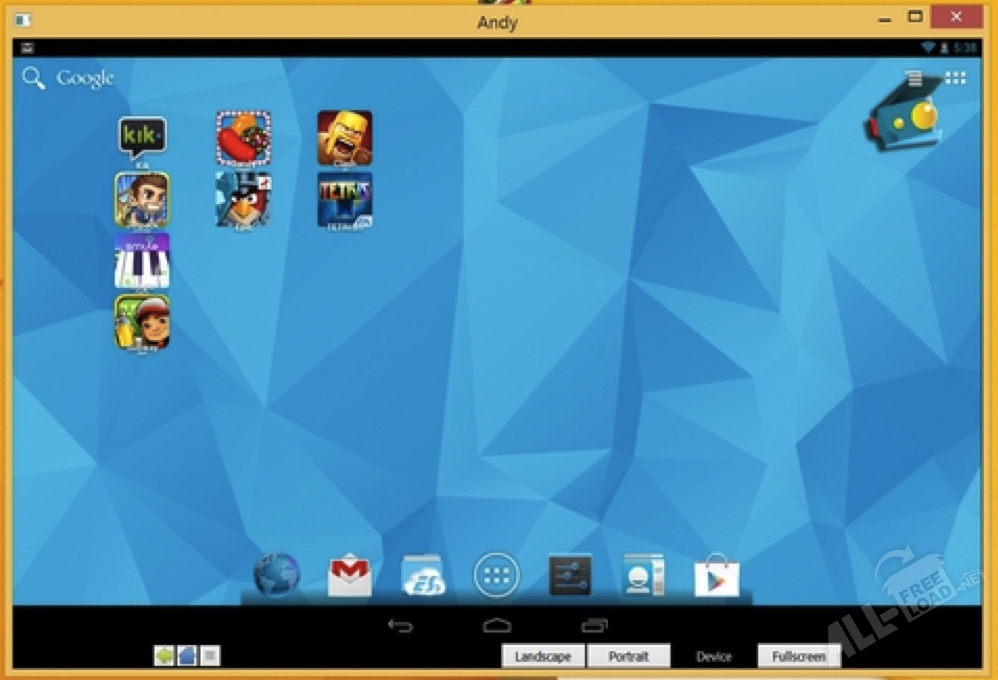Click the Google search bar

tap(70, 79)
